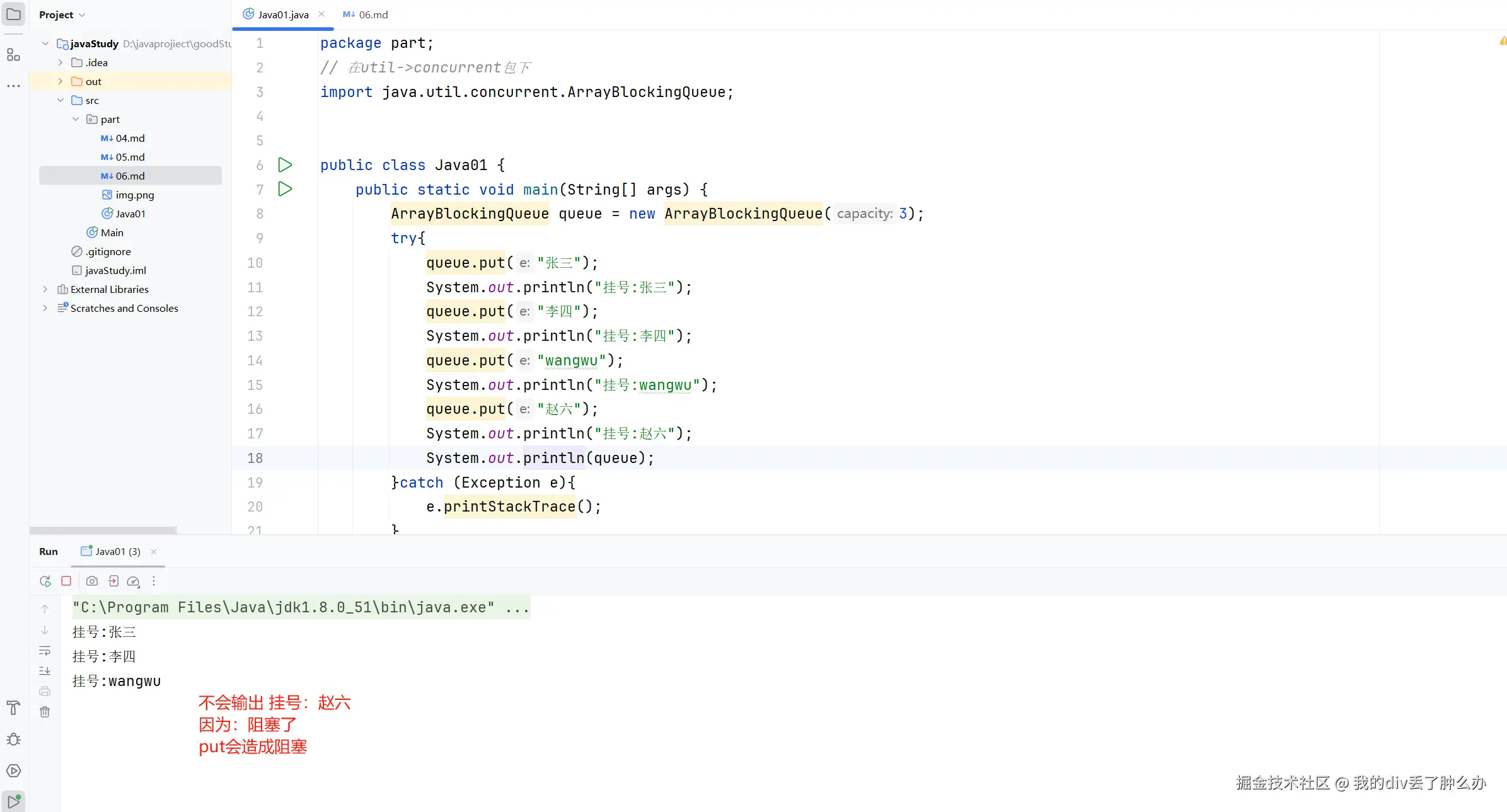Toggle soft-wrap in the Run console
Viewport: 1507px width, 812px height.
(x=45, y=651)
